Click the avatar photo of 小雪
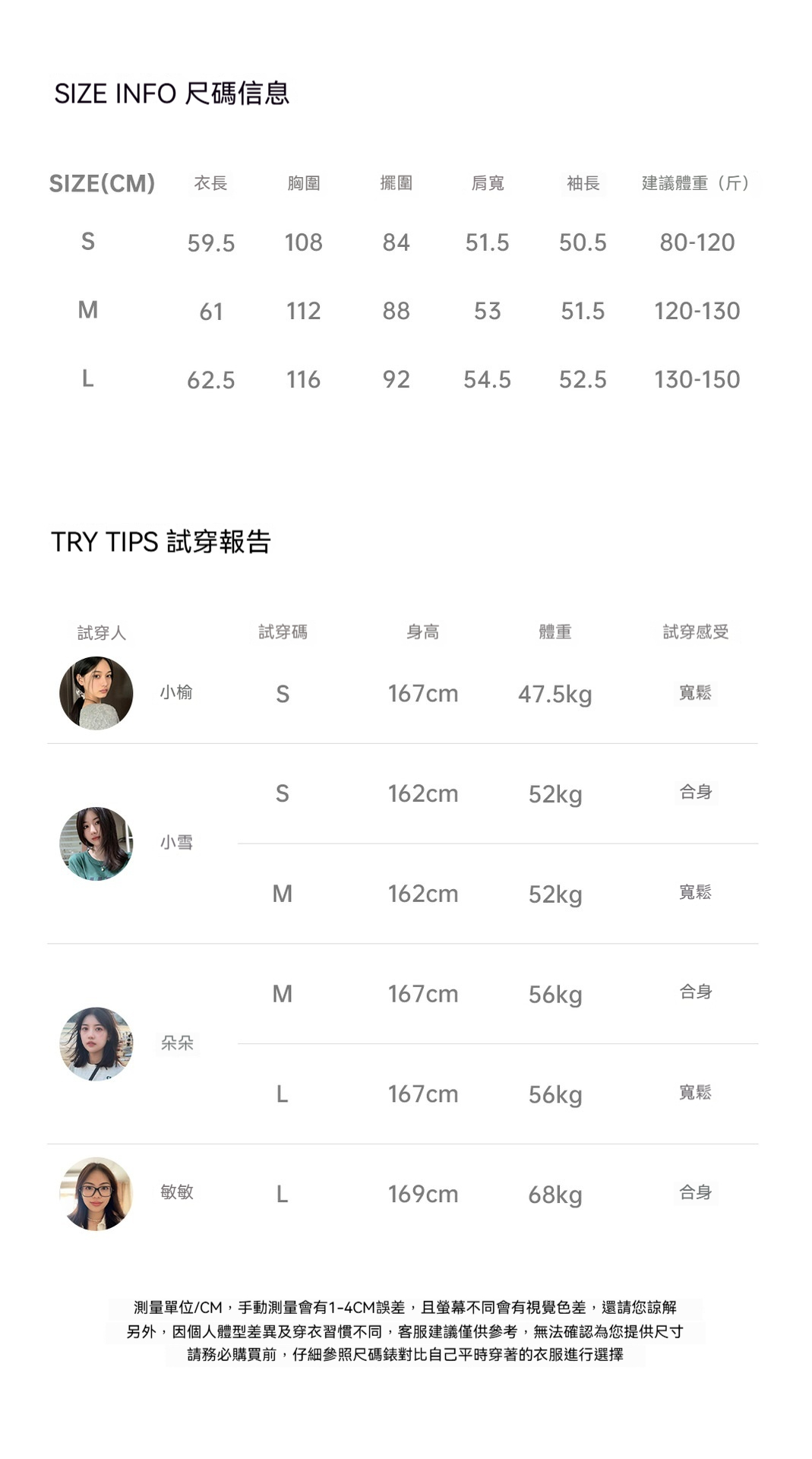Image resolution: width=812 pixels, height=1459 pixels. [x=96, y=843]
